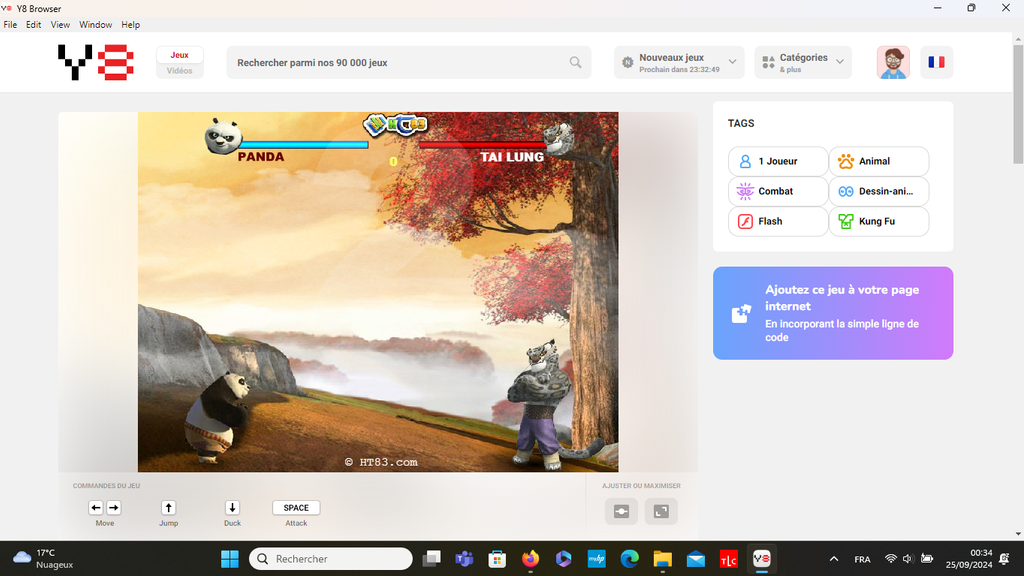This screenshot has height=576, width=1024.
Task: Click the fit-to-size game icon
Action: [x=621, y=511]
